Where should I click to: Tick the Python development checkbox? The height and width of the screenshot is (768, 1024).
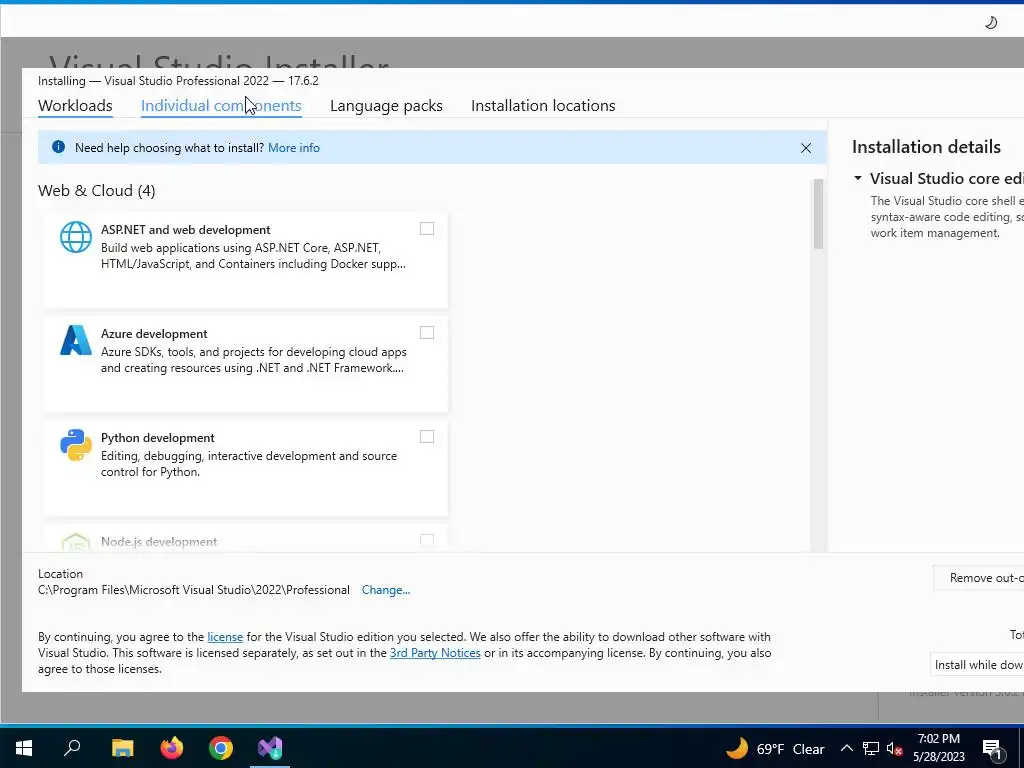(426, 436)
